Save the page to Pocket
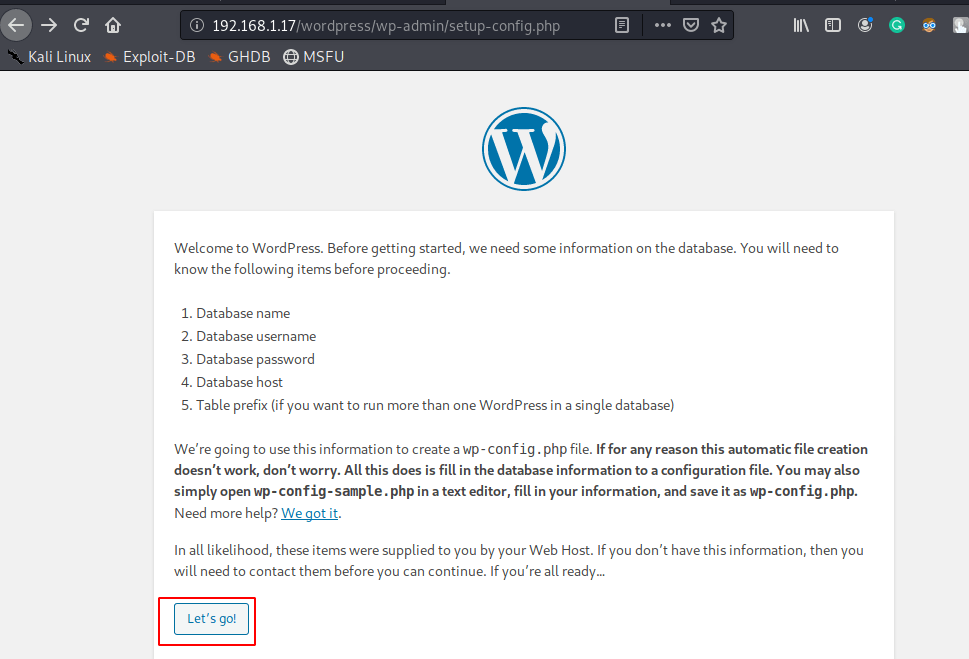Viewport: 969px width, 659px height. point(690,25)
